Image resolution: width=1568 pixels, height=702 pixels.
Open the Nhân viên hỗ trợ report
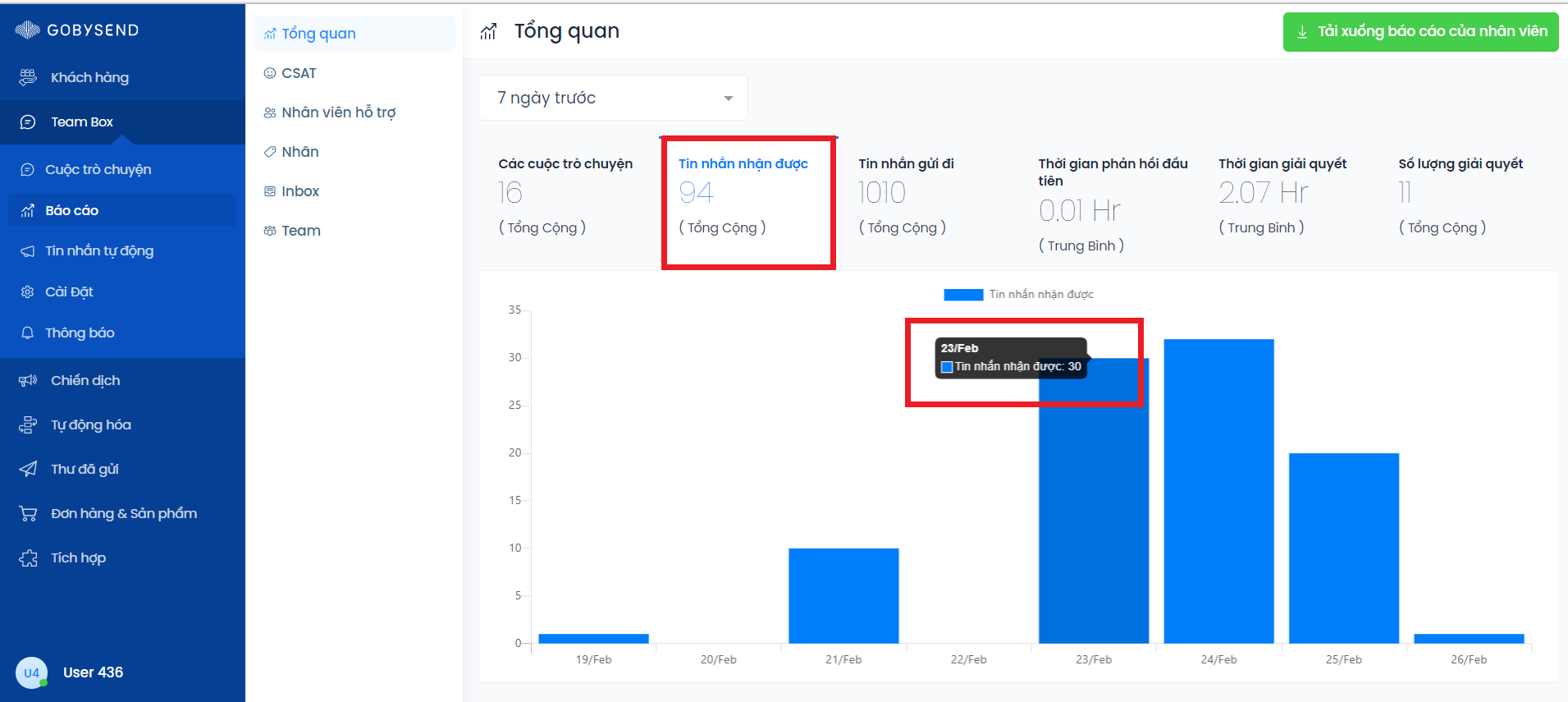click(338, 112)
